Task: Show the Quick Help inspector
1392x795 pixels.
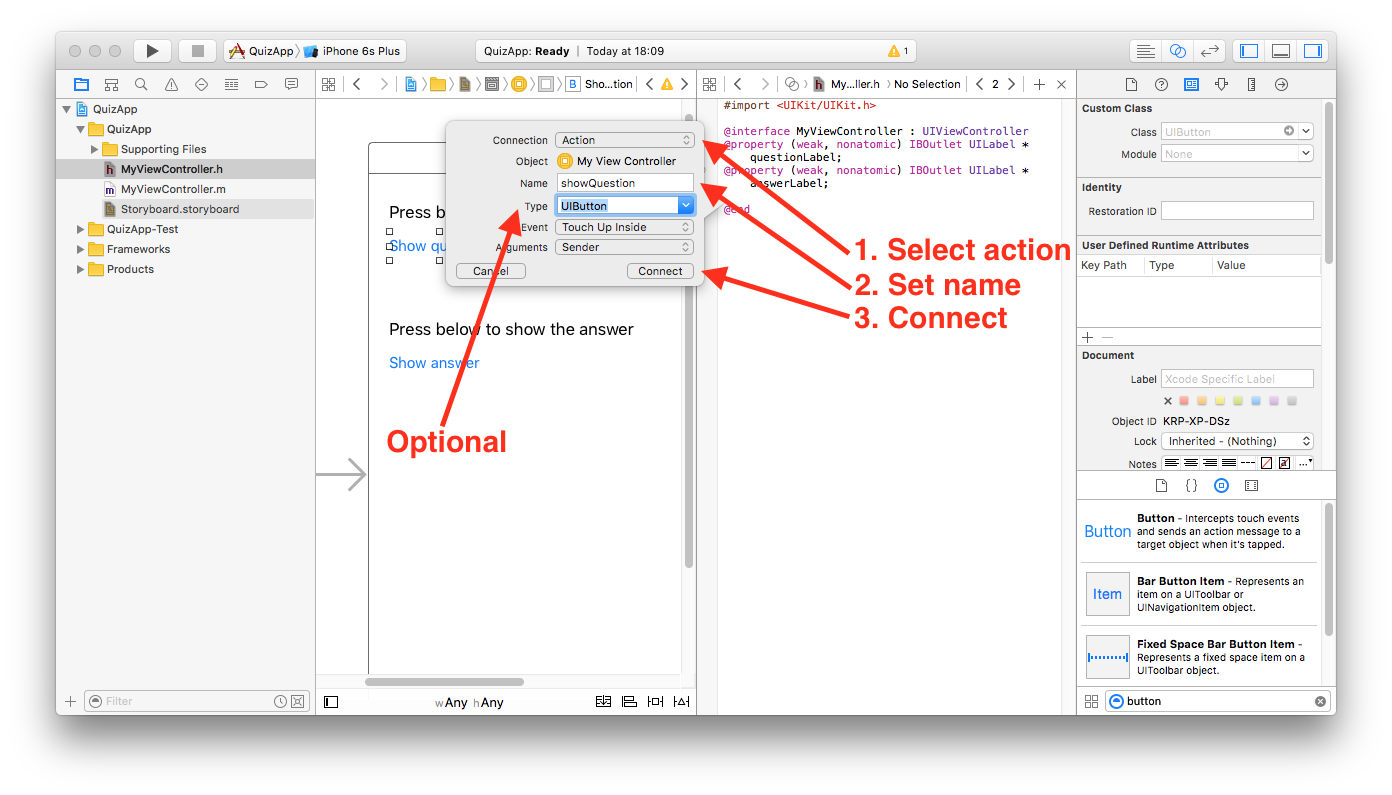Action: point(1161,84)
